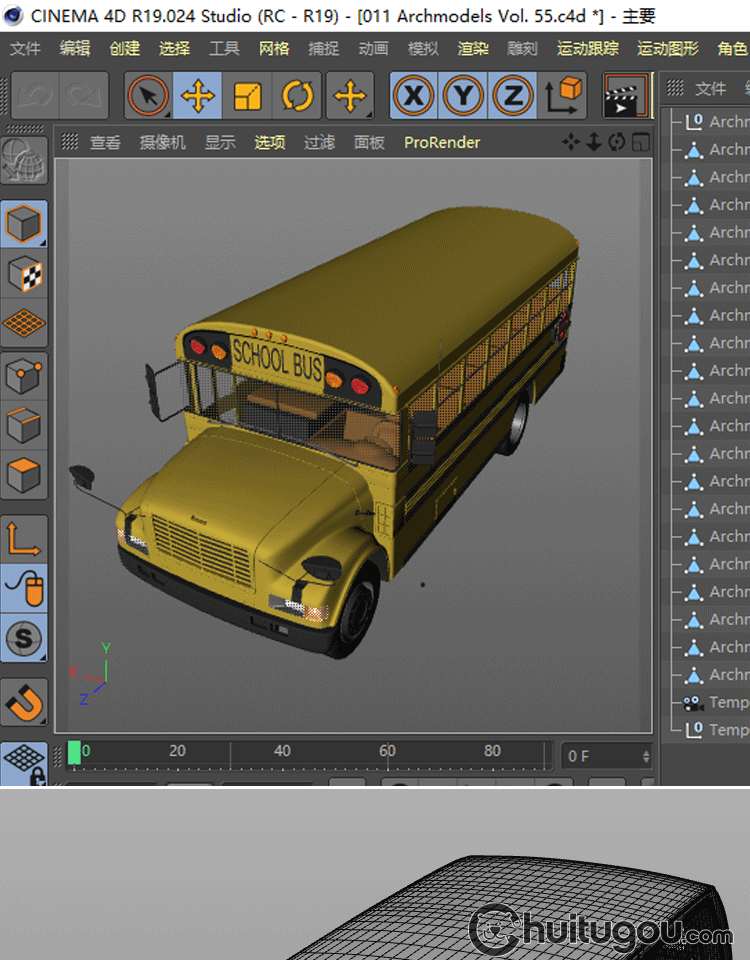Viewport: 750px width, 960px height.
Task: Open the 运动图形 menu
Action: point(668,48)
